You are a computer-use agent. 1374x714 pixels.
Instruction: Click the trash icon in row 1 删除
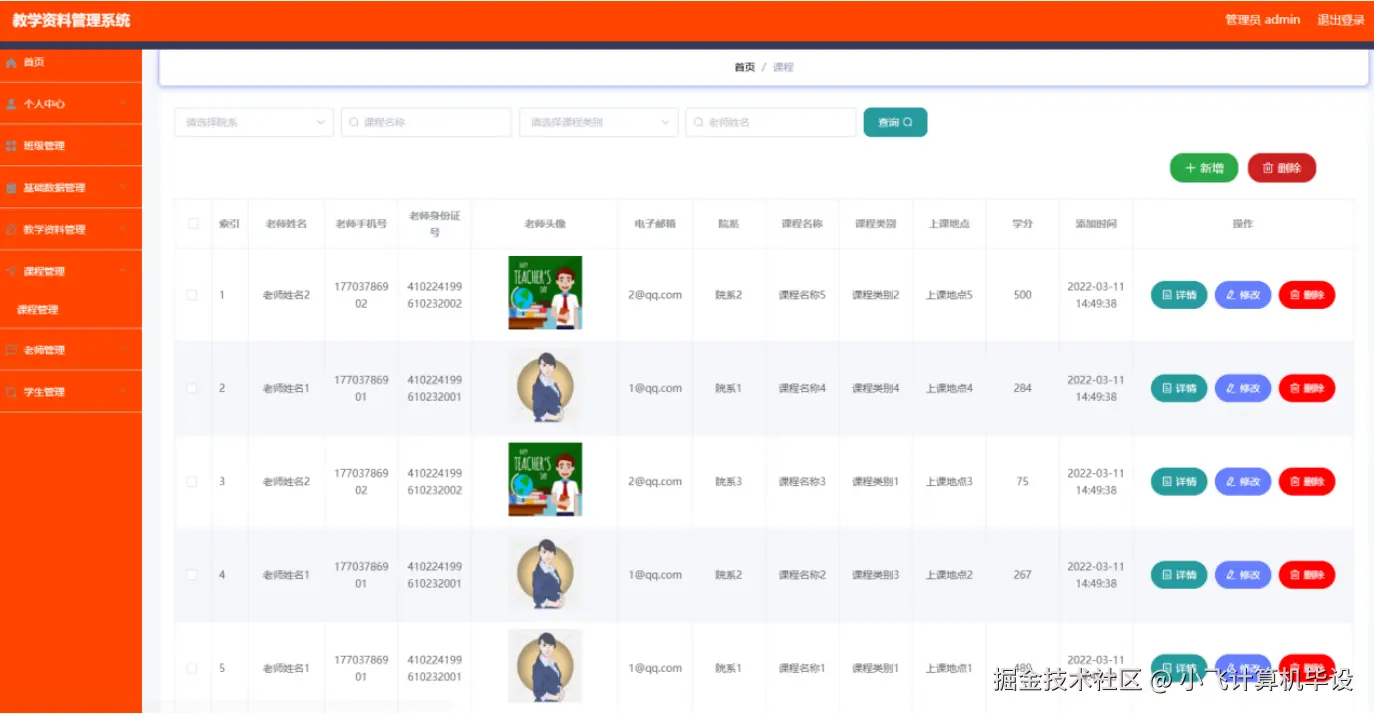coord(1295,295)
